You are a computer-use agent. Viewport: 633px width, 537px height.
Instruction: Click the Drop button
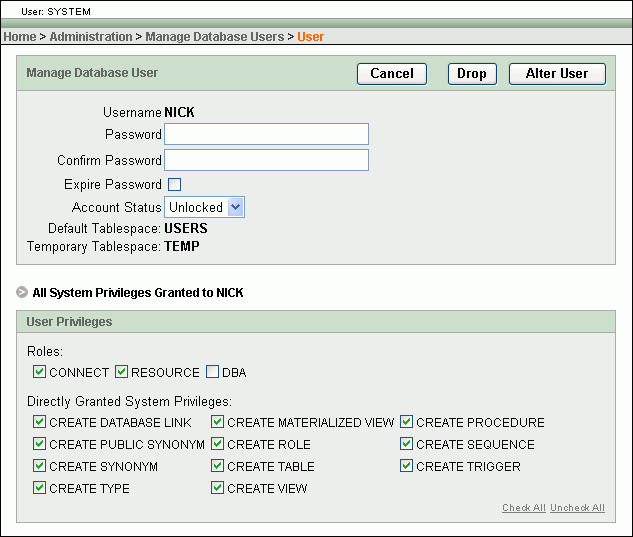[472, 74]
